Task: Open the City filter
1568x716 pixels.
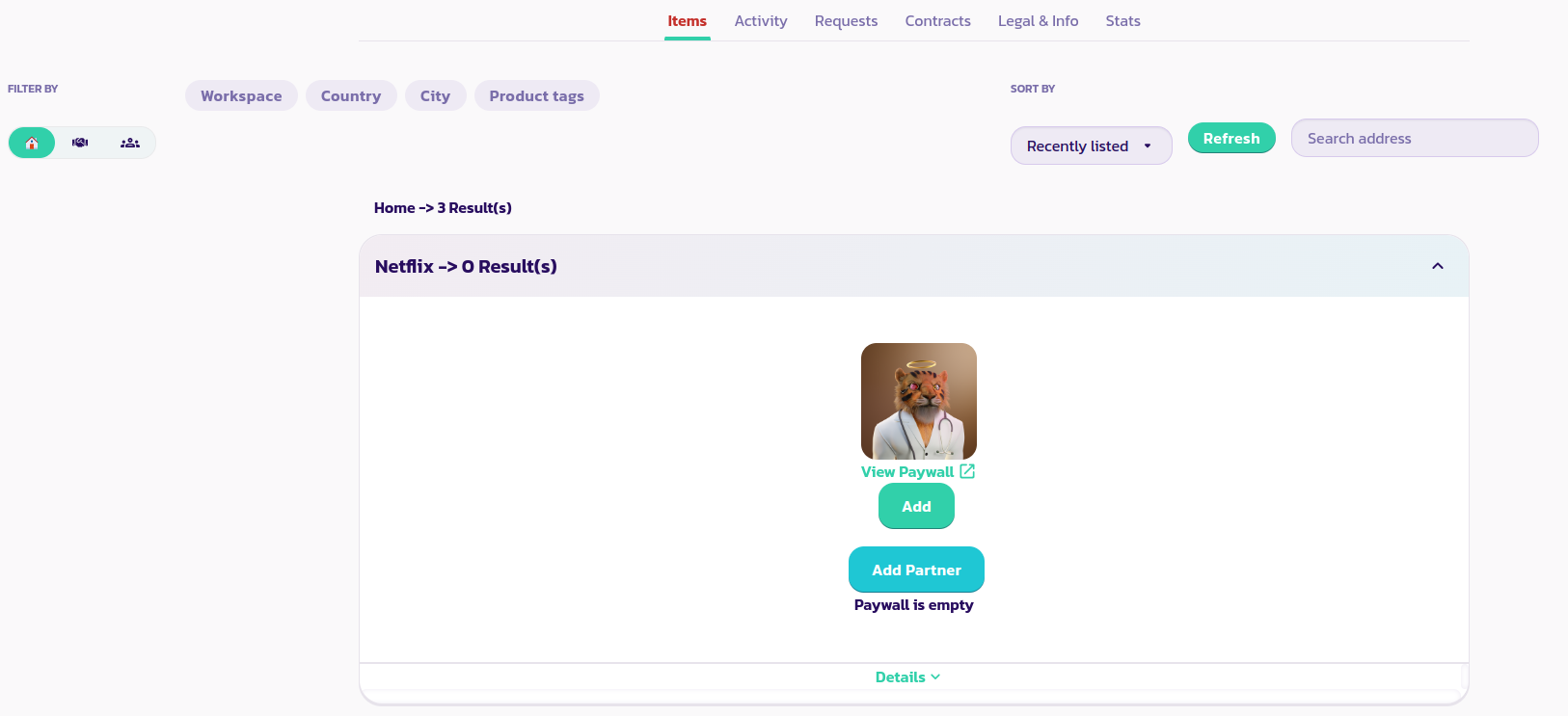Action: pos(435,96)
